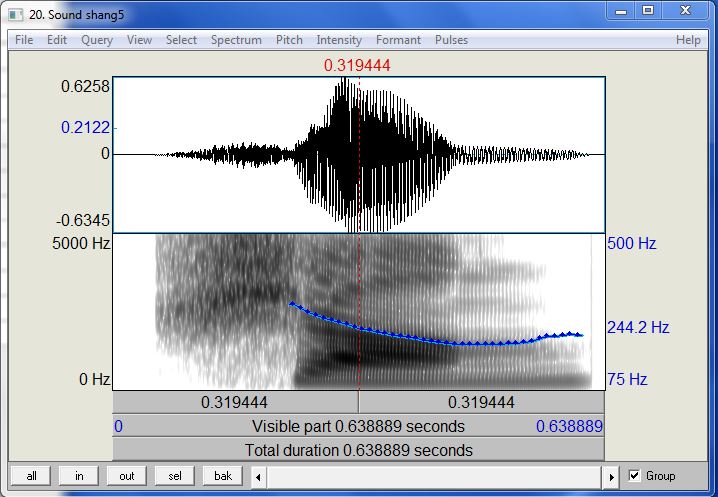Open the Formant menu

click(x=398, y=40)
